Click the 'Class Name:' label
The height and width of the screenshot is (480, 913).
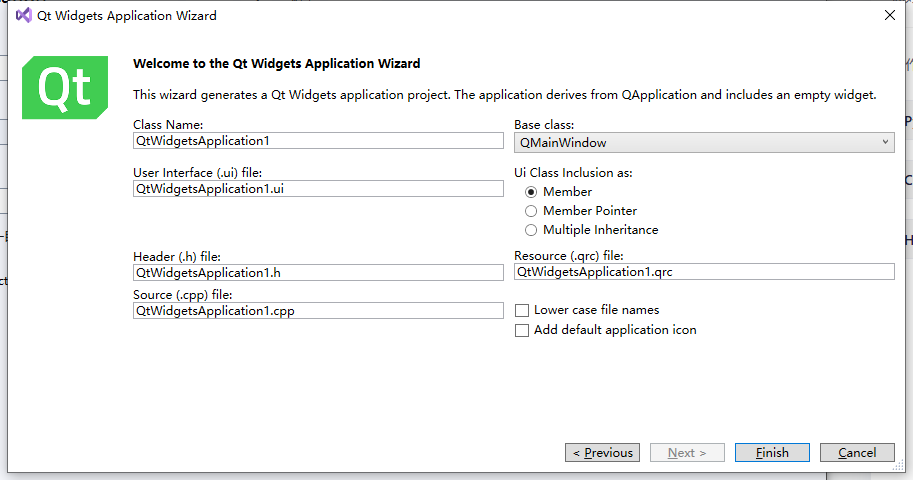168,125
